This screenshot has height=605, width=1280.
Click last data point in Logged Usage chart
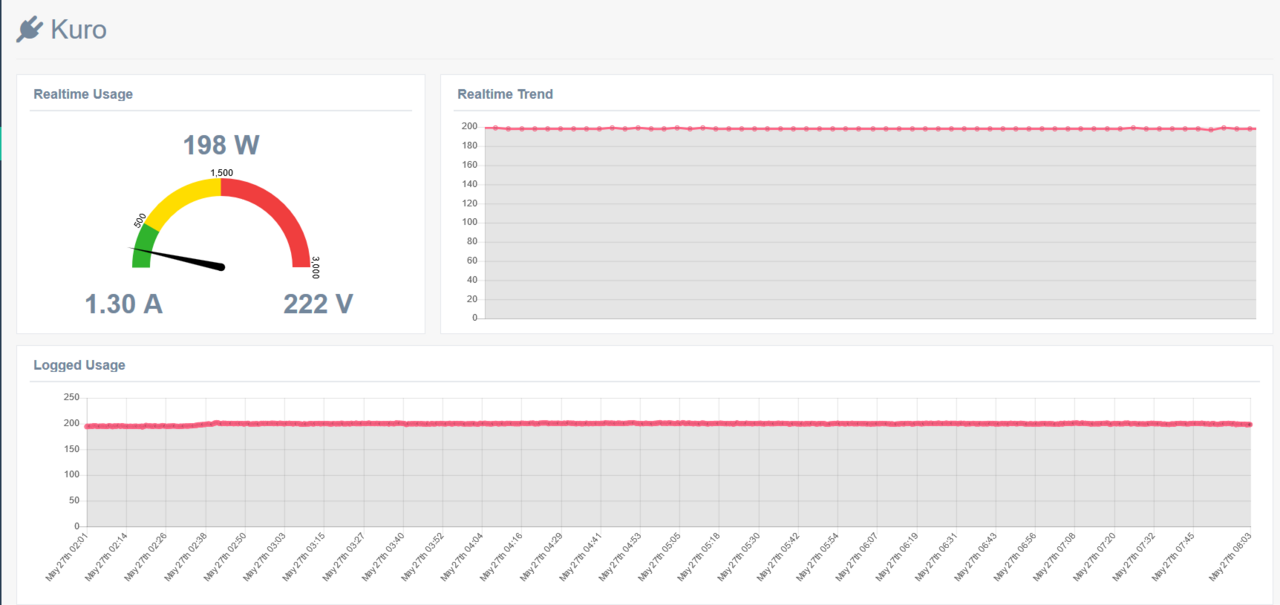[1250, 425]
